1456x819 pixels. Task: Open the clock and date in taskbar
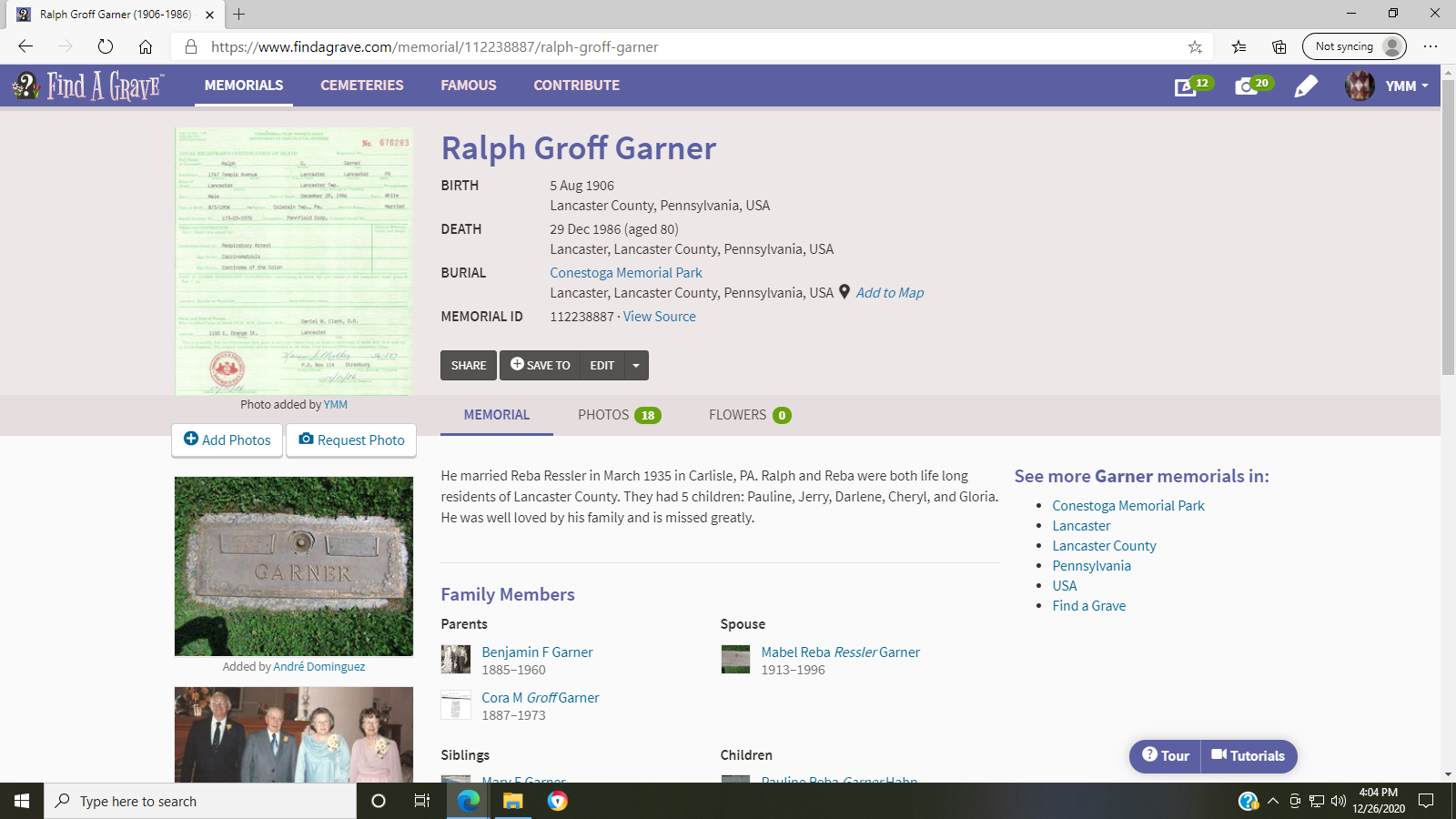pos(1378,801)
